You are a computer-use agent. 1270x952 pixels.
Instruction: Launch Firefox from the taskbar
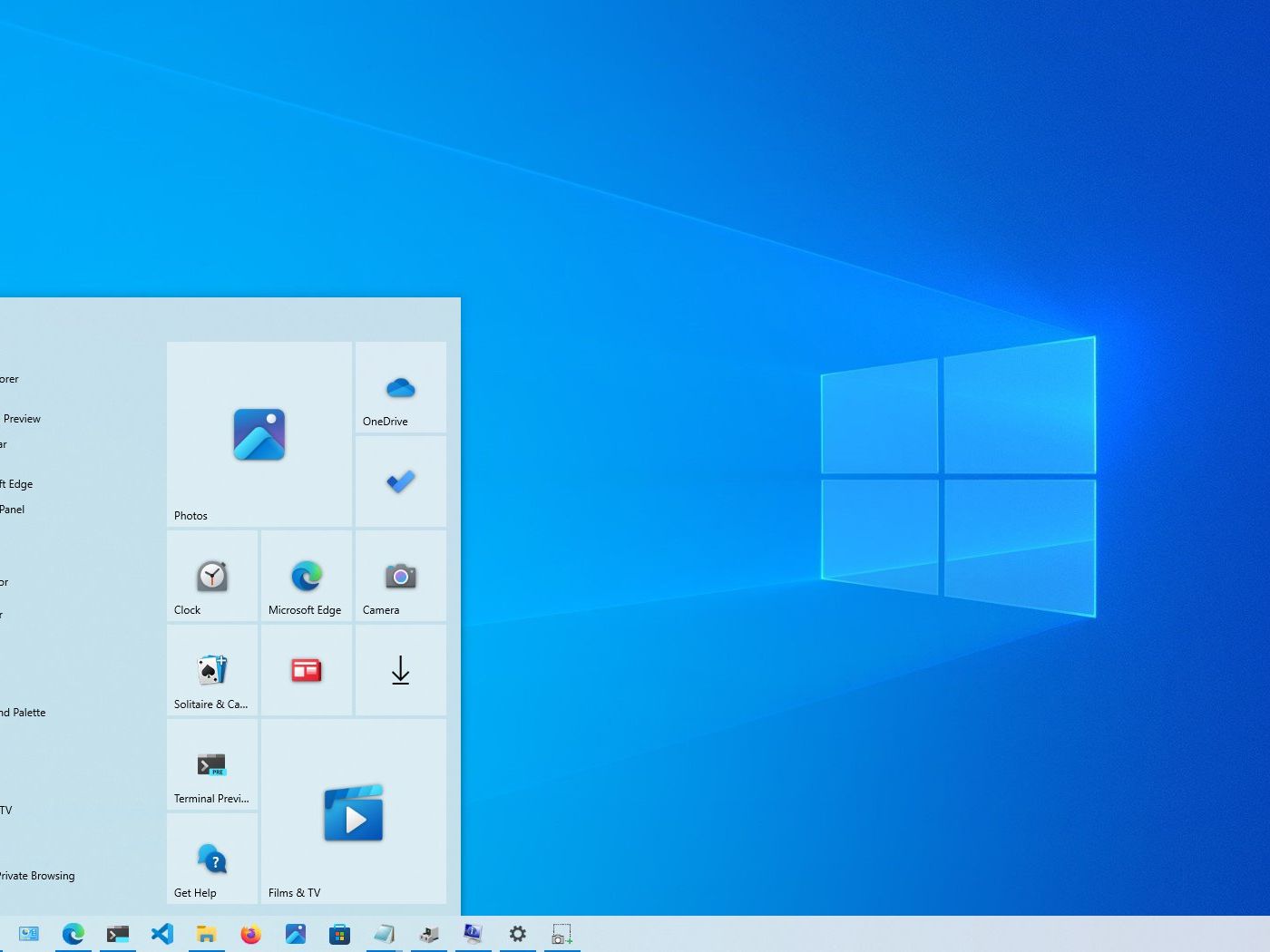(251, 934)
